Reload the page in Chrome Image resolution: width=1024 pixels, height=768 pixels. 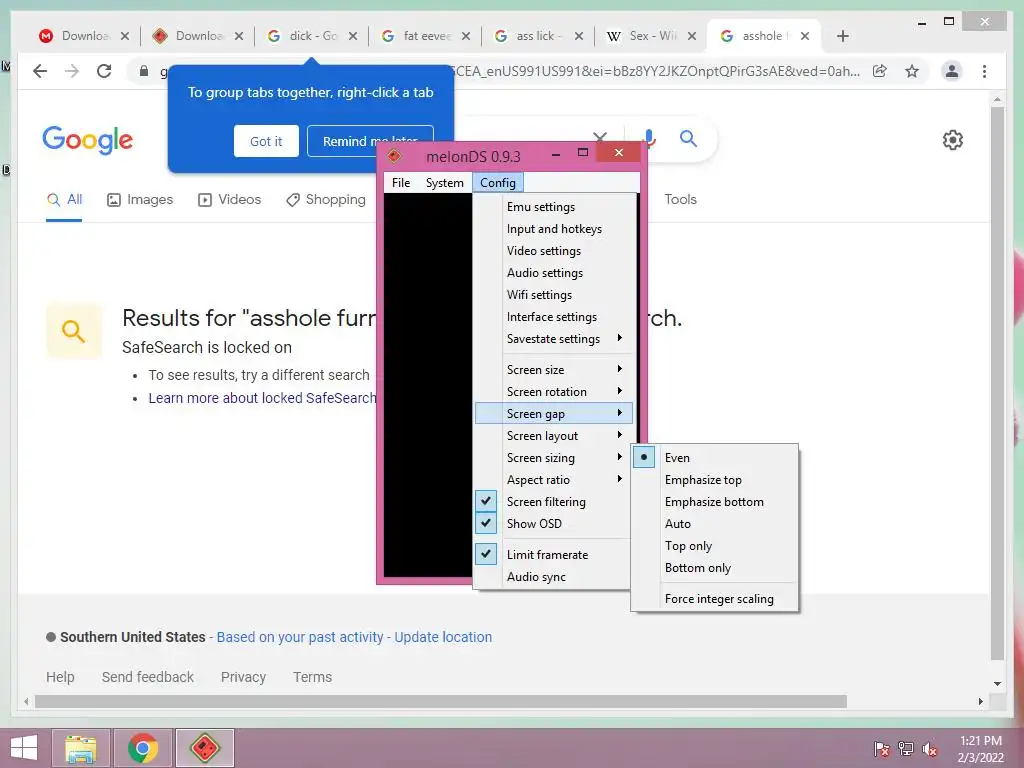pyautogui.click(x=104, y=71)
